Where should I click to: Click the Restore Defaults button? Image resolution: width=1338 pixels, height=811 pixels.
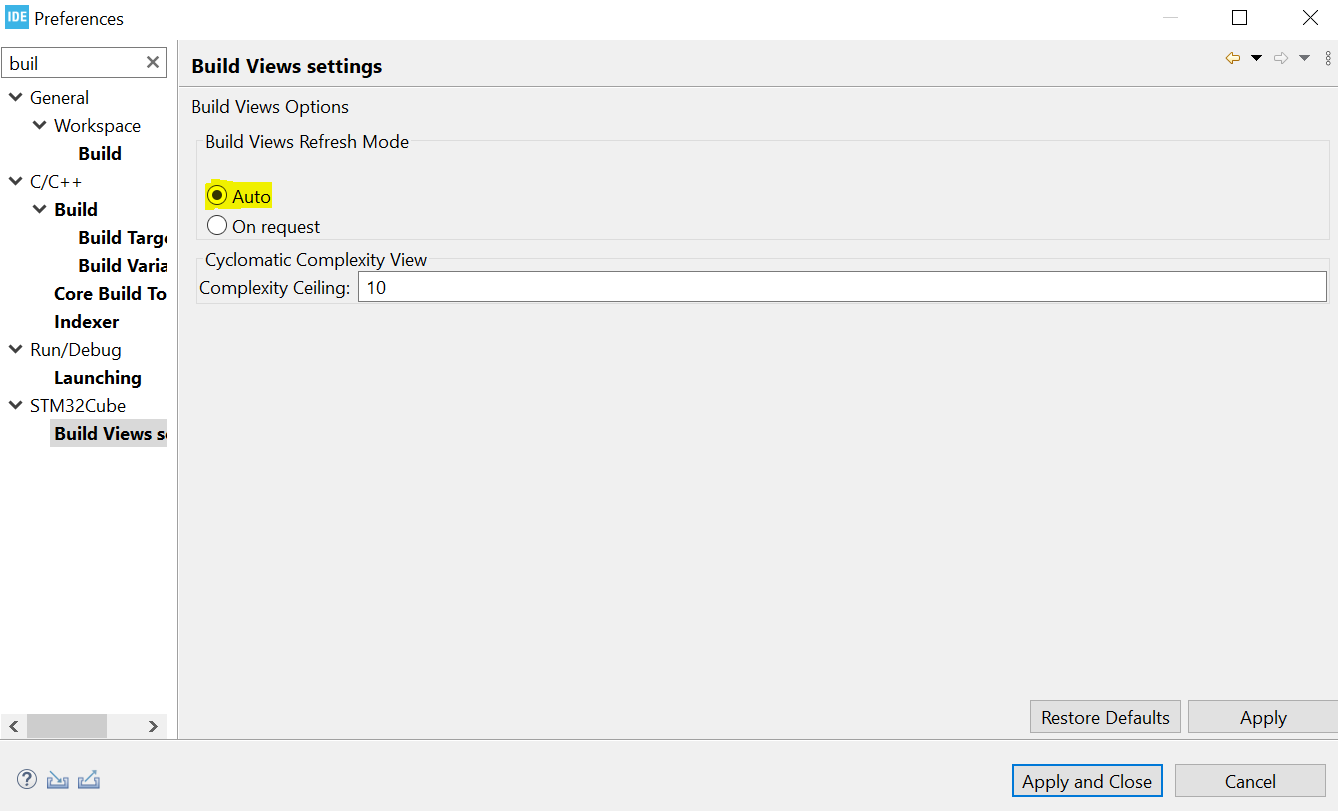point(1104,717)
